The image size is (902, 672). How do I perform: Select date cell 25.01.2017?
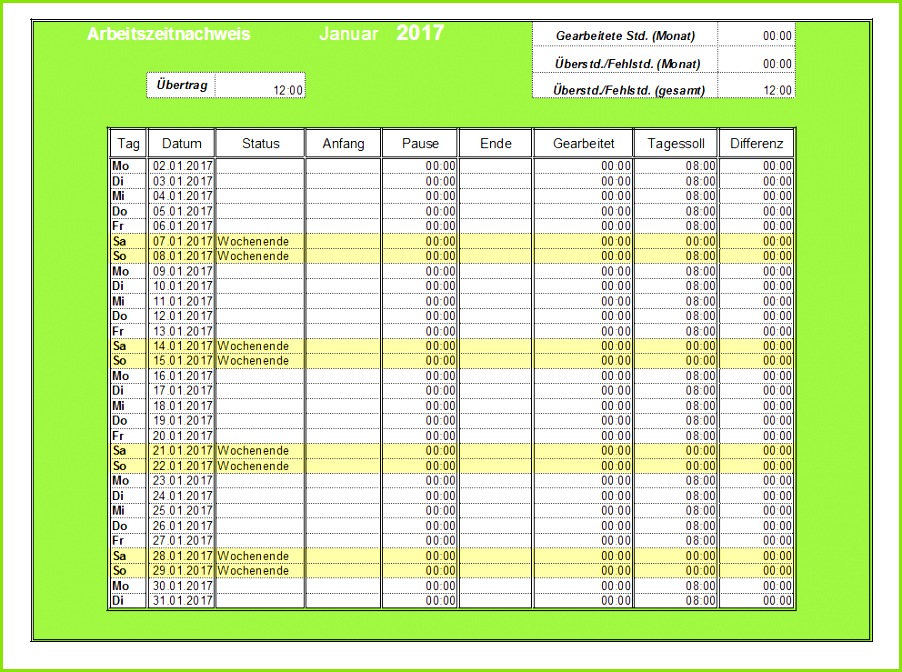182,510
